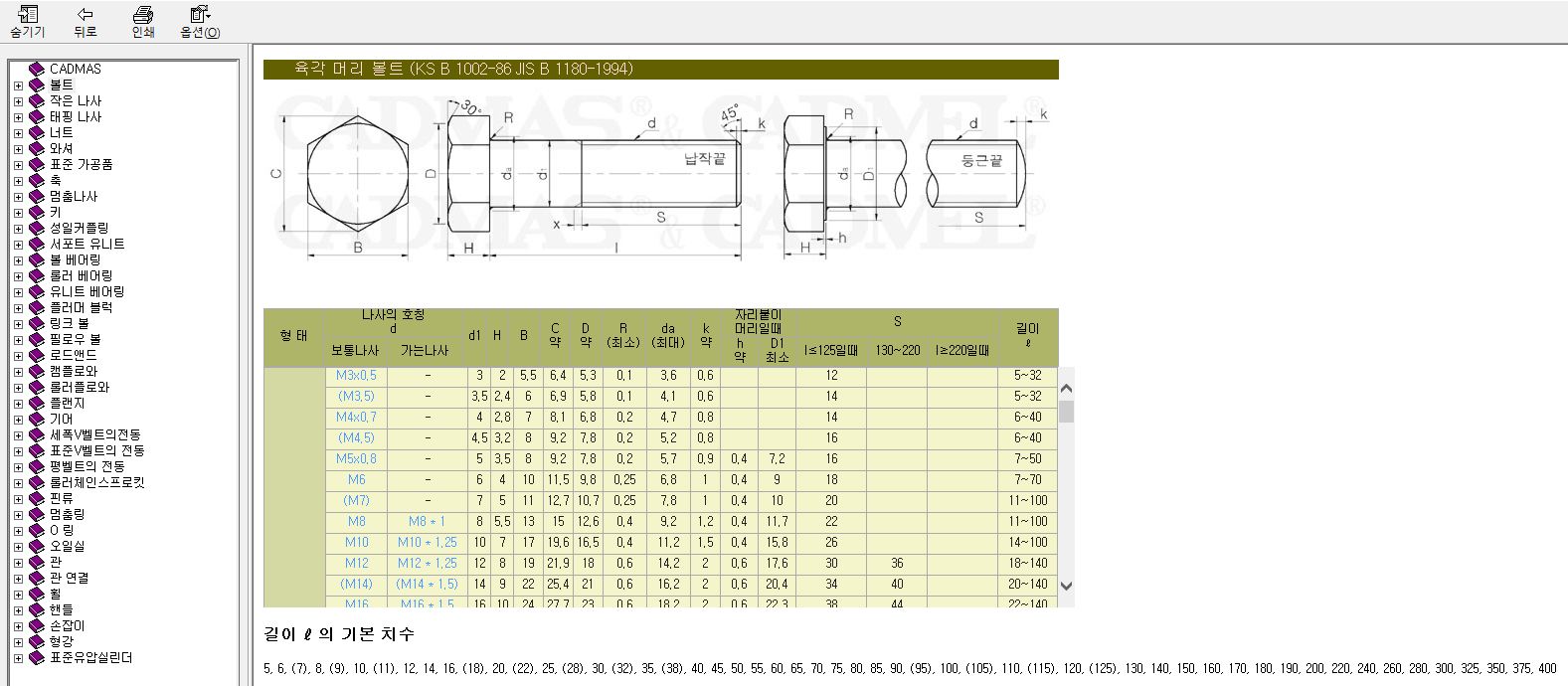Open the (M3,5) thread link
The width and height of the screenshot is (1568, 686).
356,397
